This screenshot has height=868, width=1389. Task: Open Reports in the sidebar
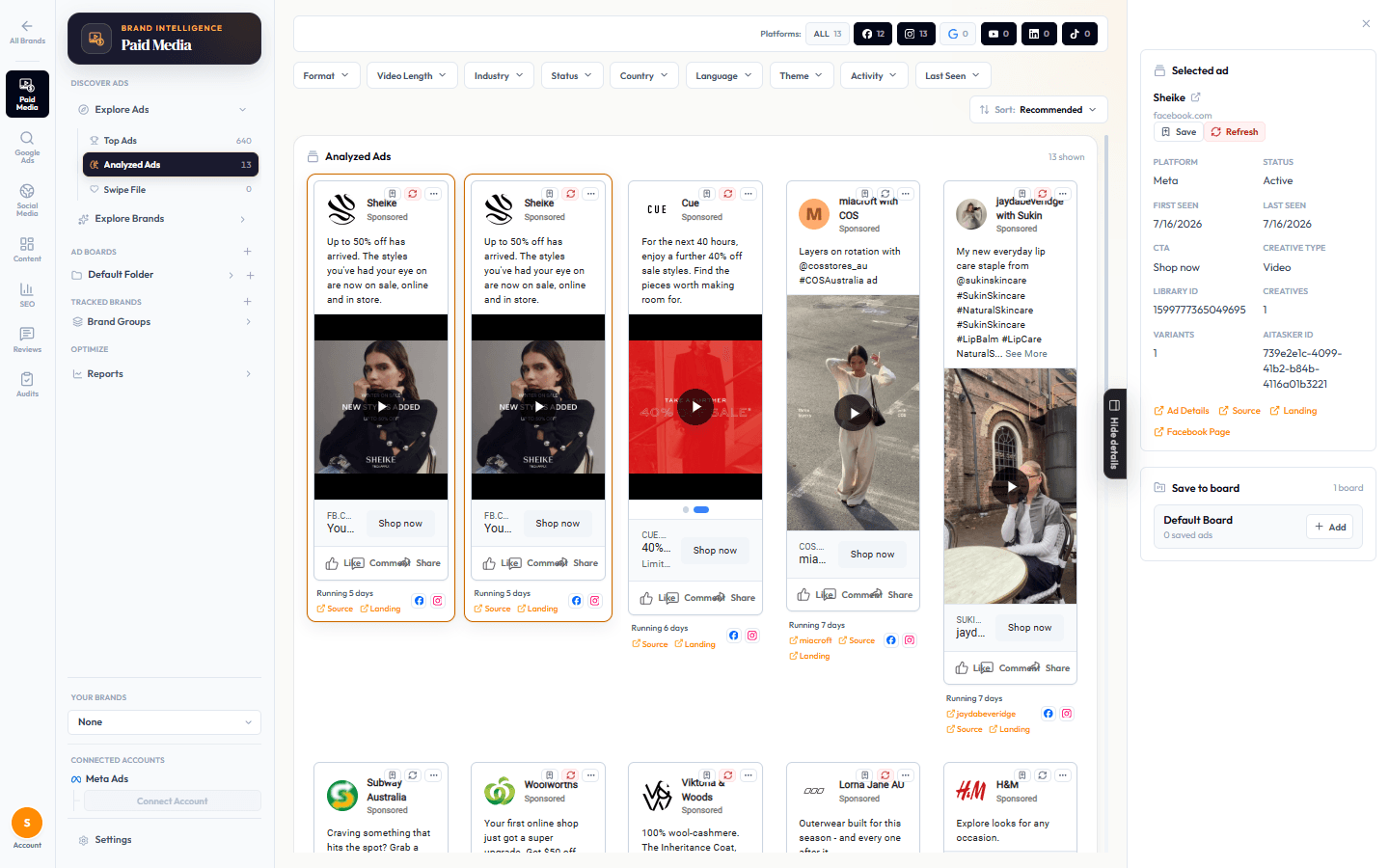(x=164, y=374)
